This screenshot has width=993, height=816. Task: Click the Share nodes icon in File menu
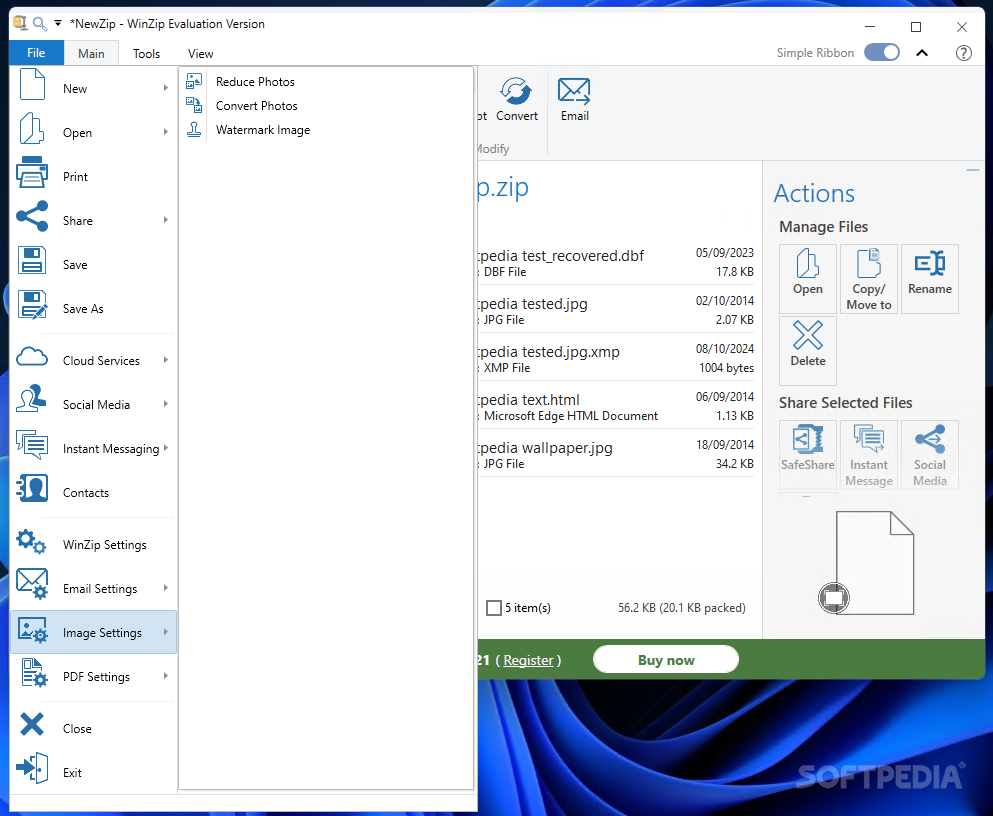coord(32,216)
